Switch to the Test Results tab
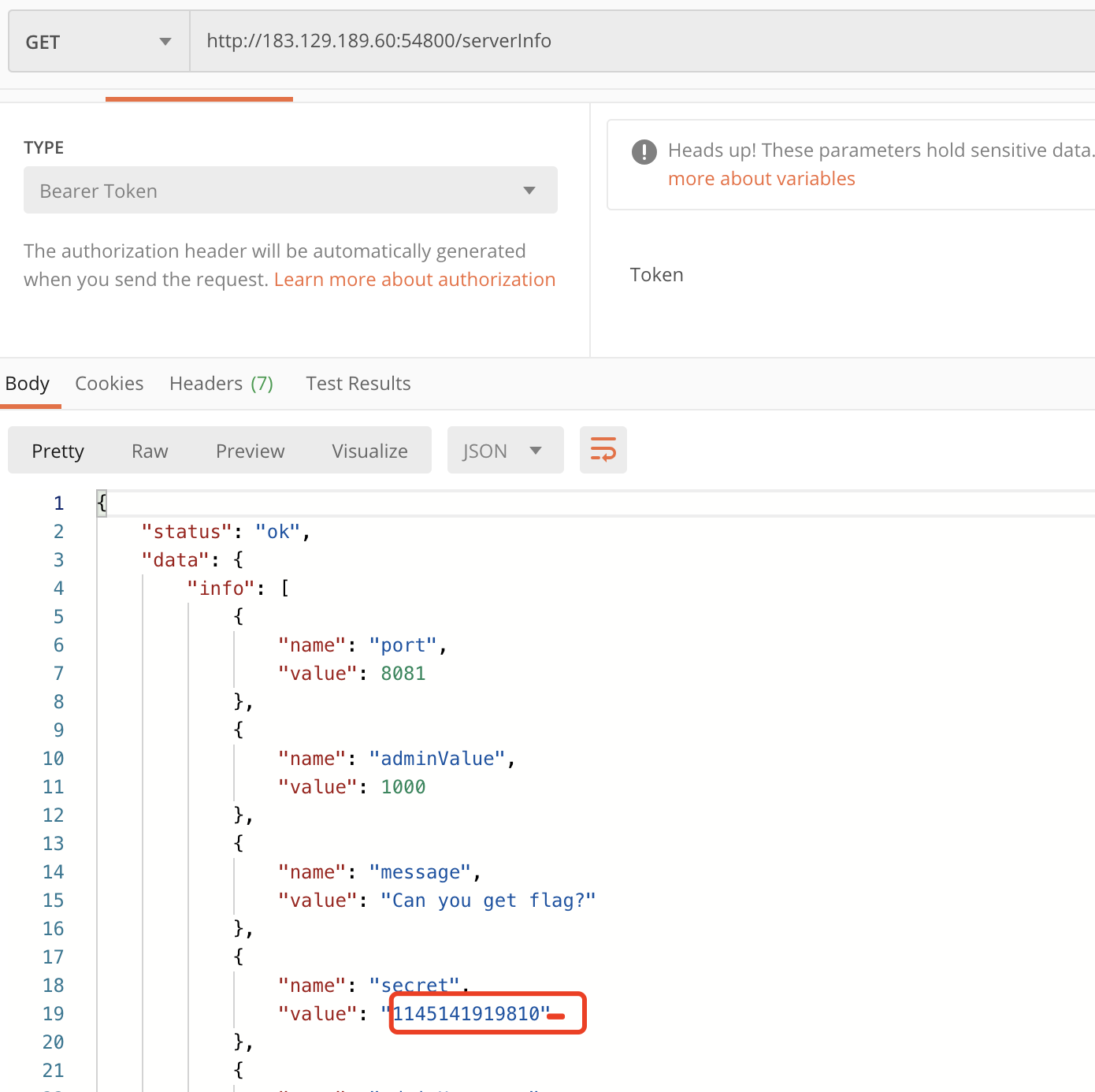The height and width of the screenshot is (1092, 1095). tap(358, 384)
